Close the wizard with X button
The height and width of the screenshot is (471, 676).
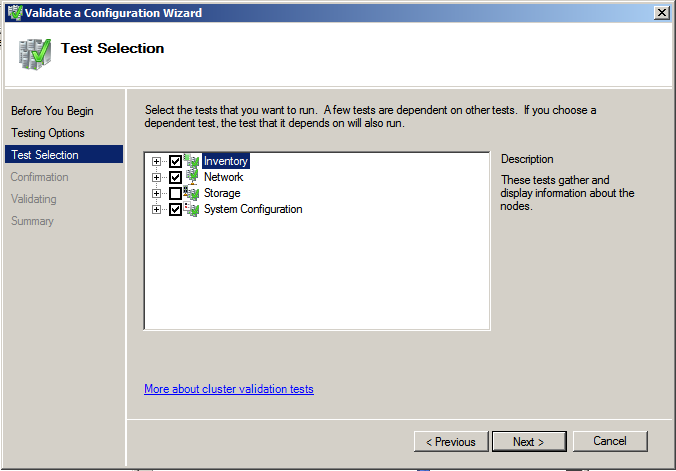662,13
